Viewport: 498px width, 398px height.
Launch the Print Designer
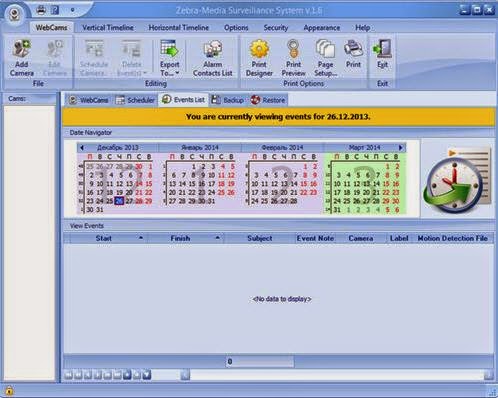click(x=259, y=58)
